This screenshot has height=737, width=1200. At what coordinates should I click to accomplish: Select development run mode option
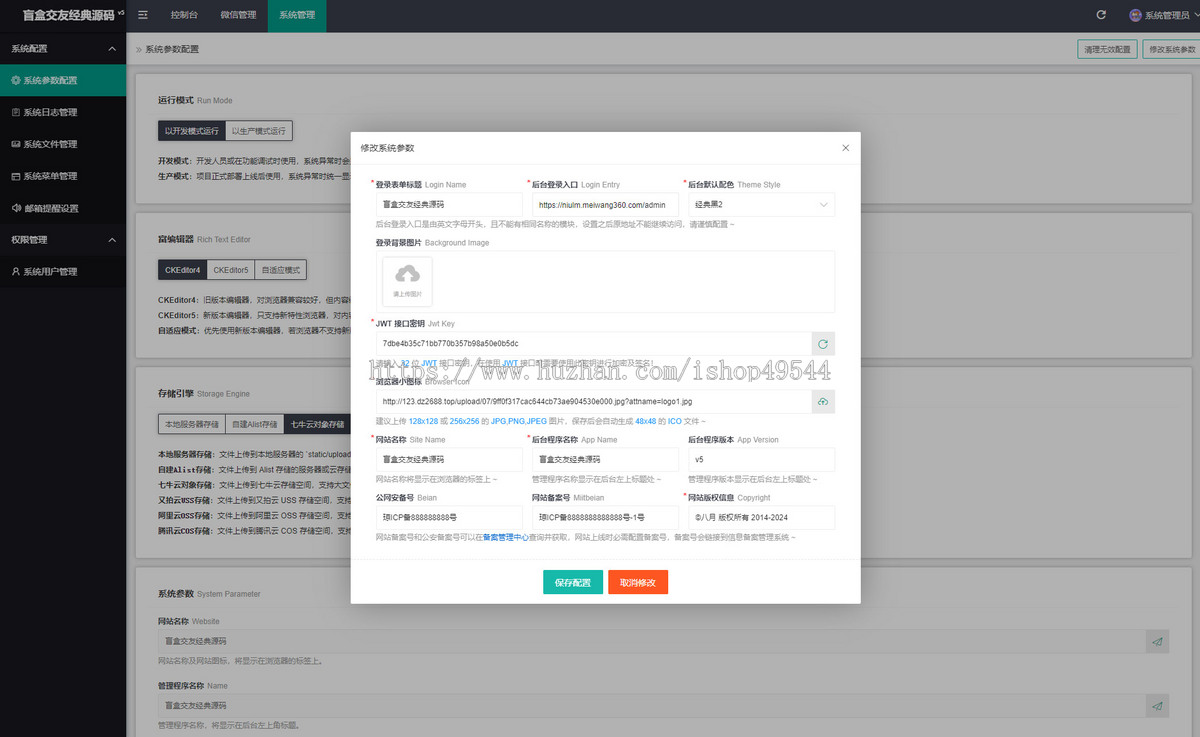(x=192, y=131)
